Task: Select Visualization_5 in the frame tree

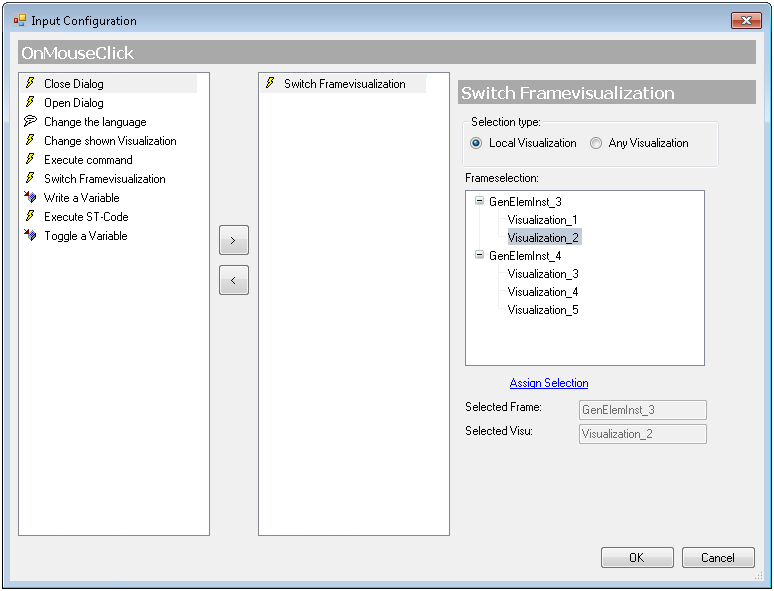Action: (543, 310)
